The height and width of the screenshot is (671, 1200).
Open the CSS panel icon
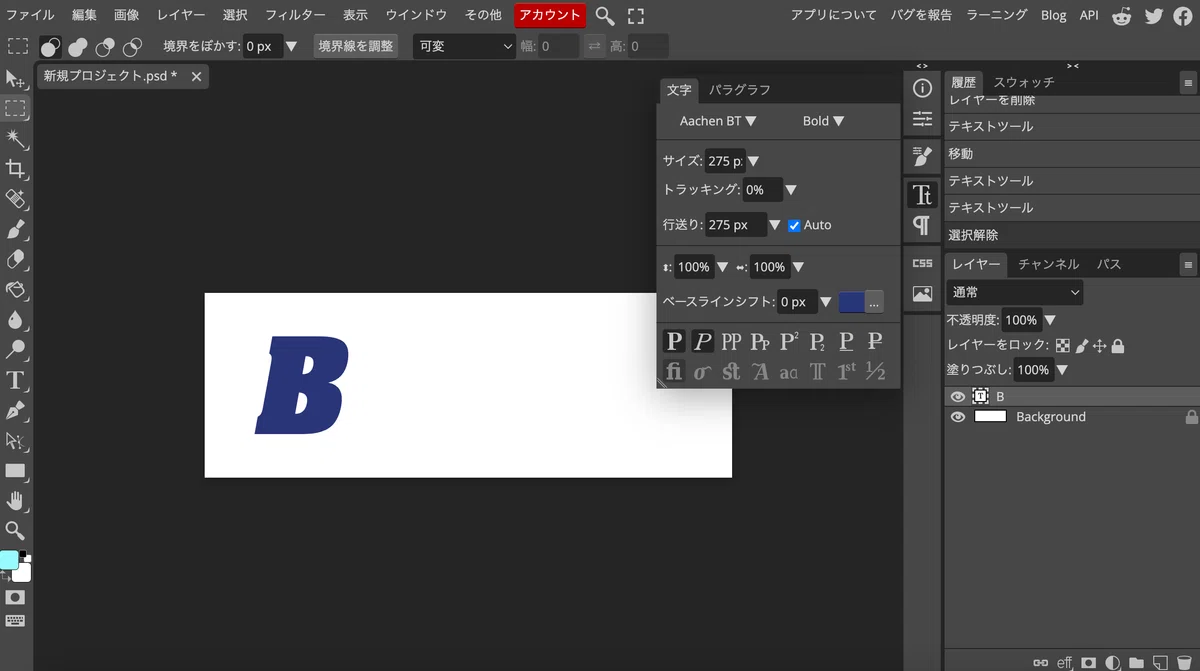point(922,263)
